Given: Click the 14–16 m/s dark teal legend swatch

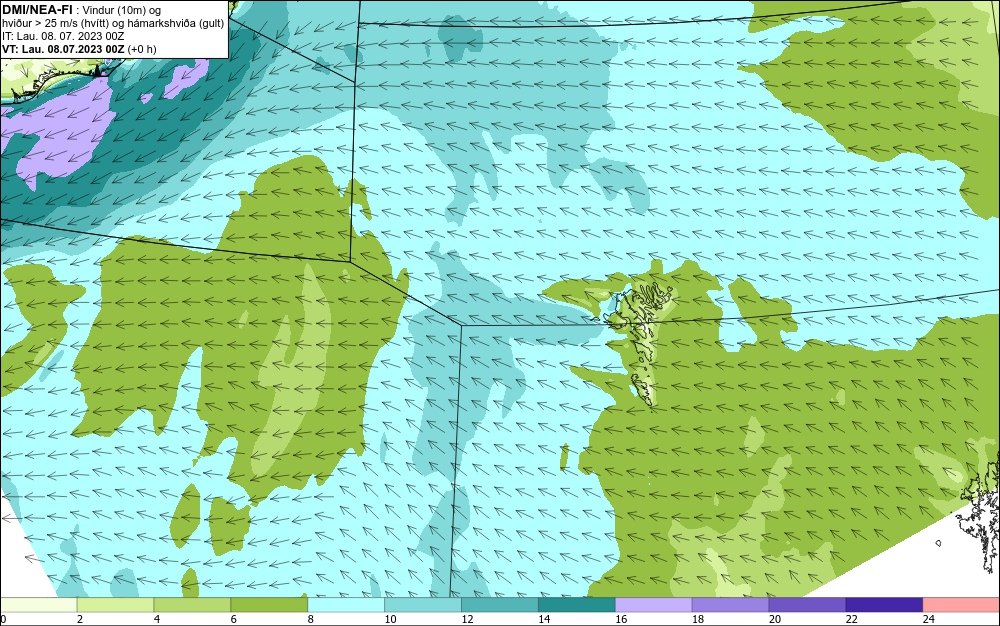Looking at the screenshot, I should [577, 605].
